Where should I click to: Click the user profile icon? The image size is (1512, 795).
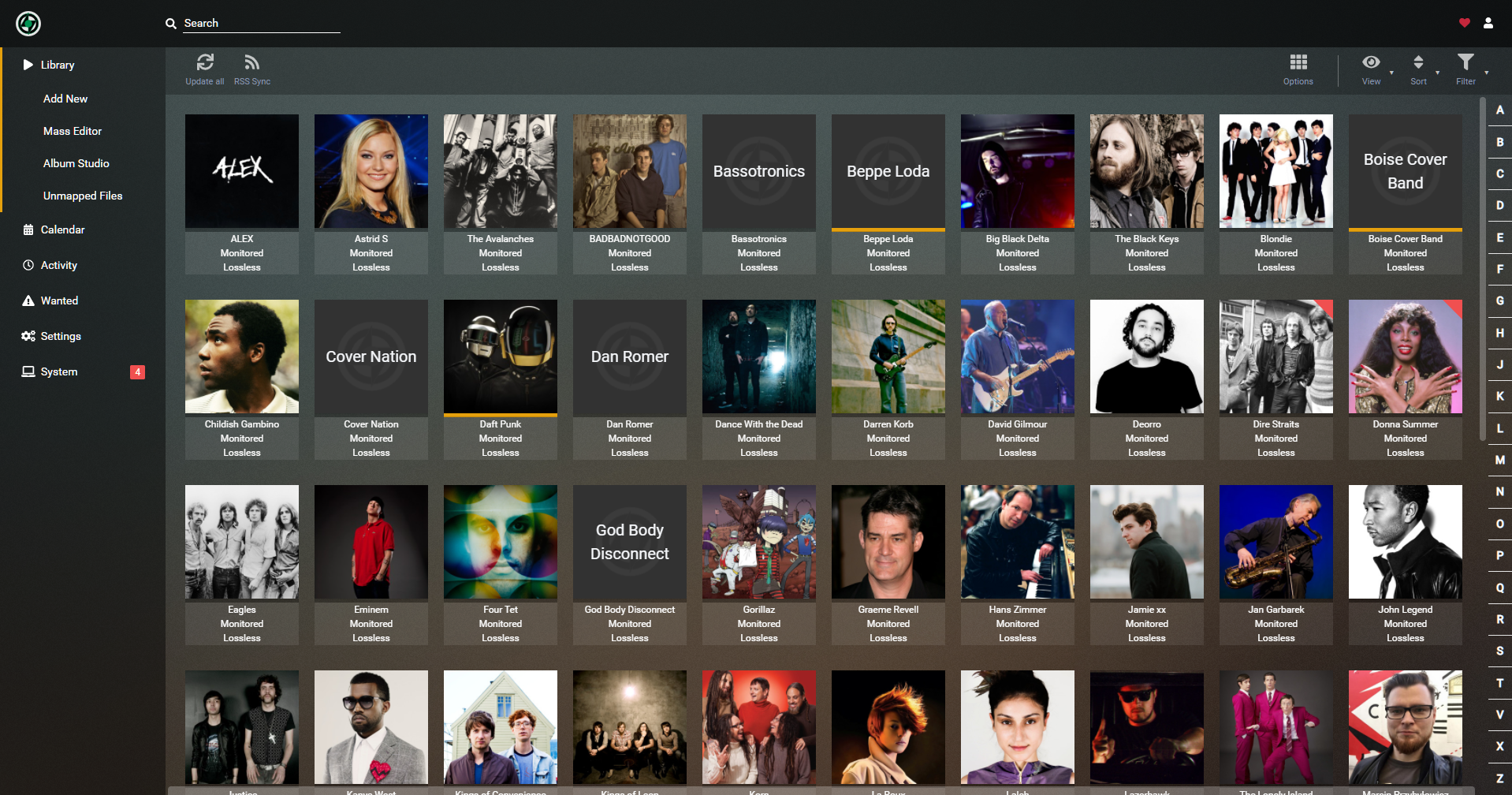tap(1488, 23)
